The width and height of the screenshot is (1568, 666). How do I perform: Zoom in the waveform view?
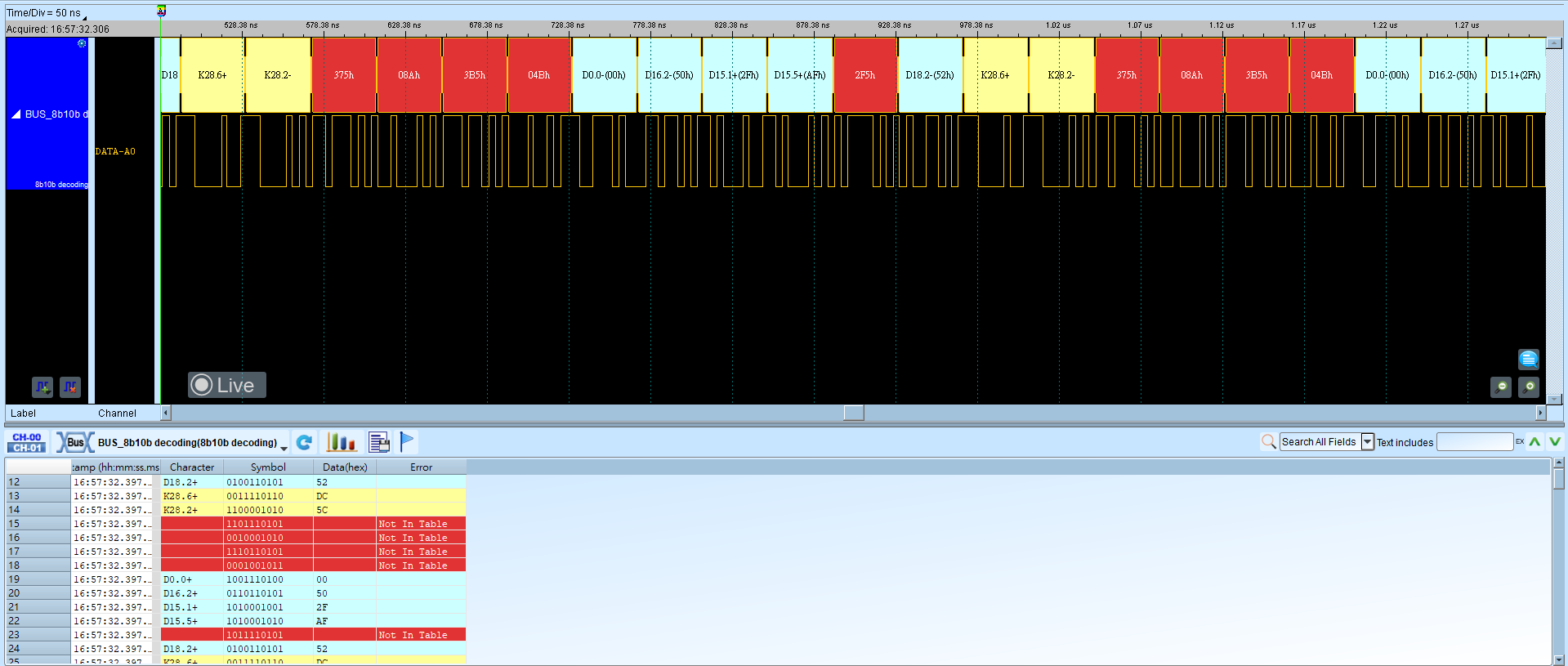click(x=1529, y=387)
